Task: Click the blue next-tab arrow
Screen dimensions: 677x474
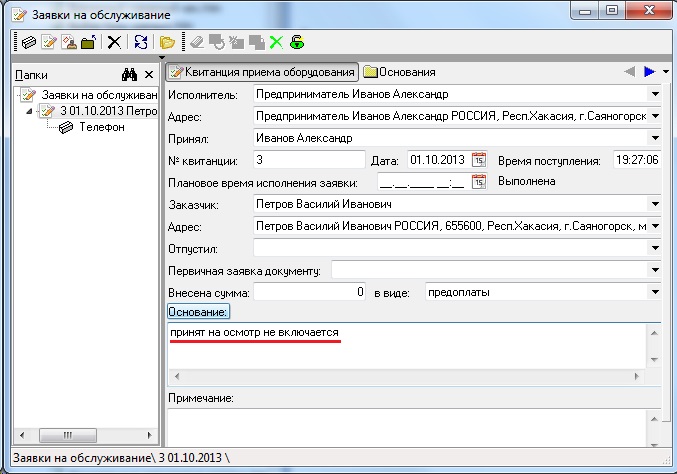Action: [x=649, y=72]
